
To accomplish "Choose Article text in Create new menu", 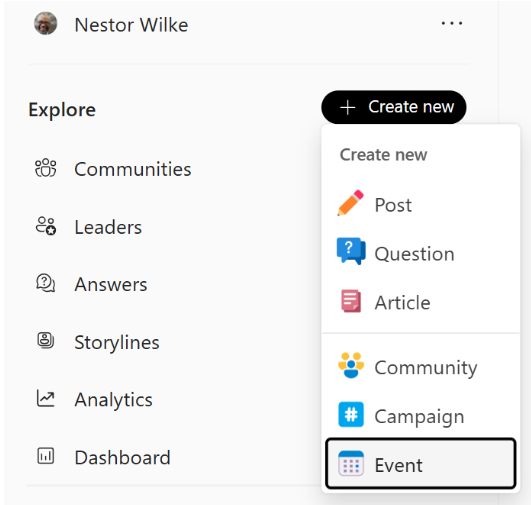I will click(402, 302).
